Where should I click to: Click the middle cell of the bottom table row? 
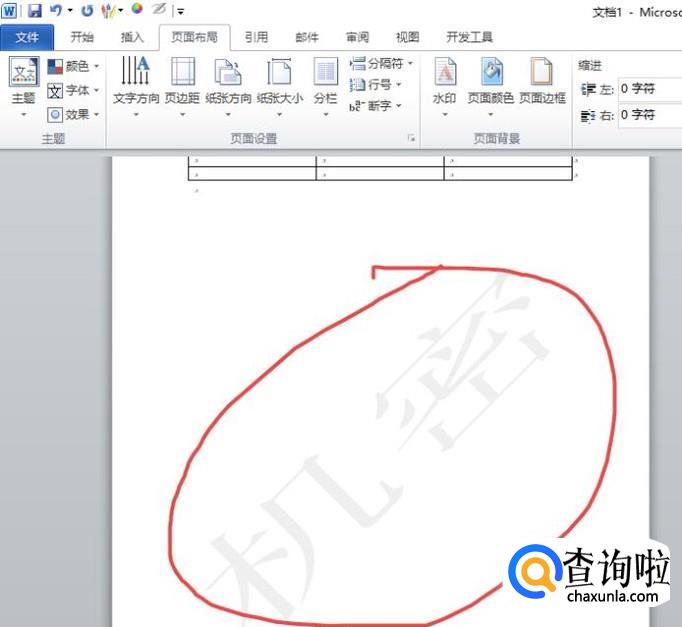[380, 173]
